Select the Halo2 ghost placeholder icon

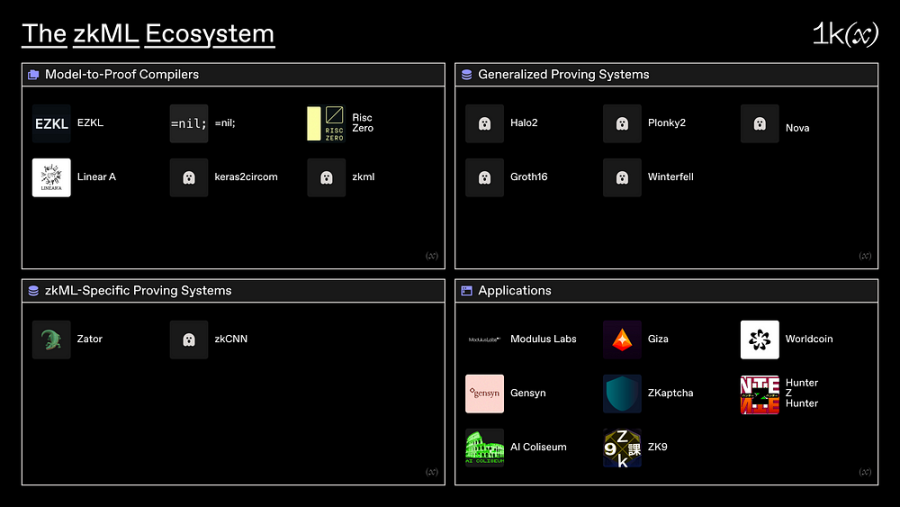click(485, 124)
